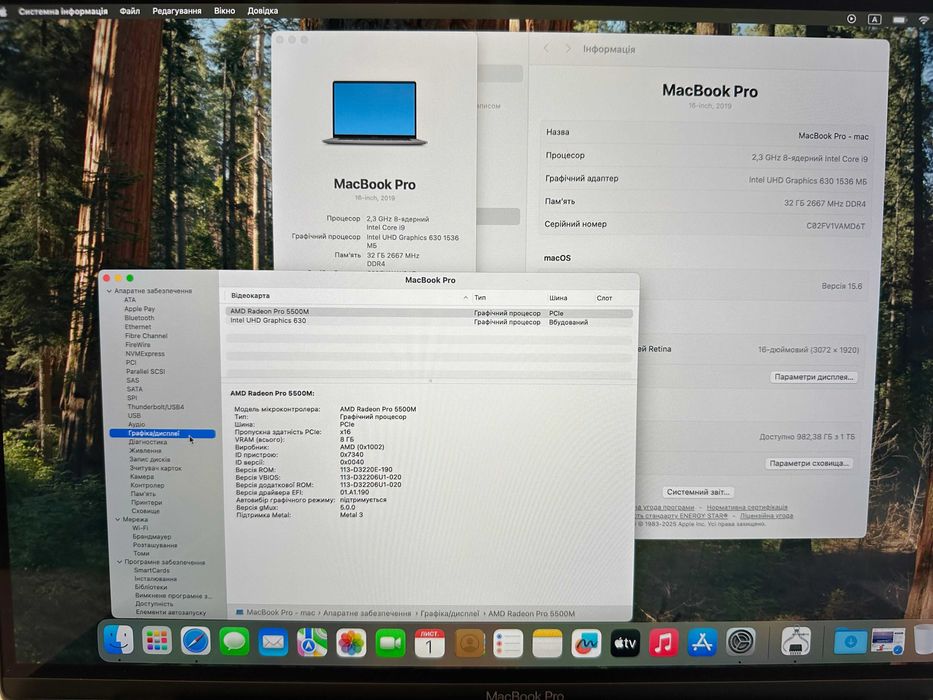Select Apple Pay in the sidebar
Viewport: 933px width, 700px height.
click(139, 309)
